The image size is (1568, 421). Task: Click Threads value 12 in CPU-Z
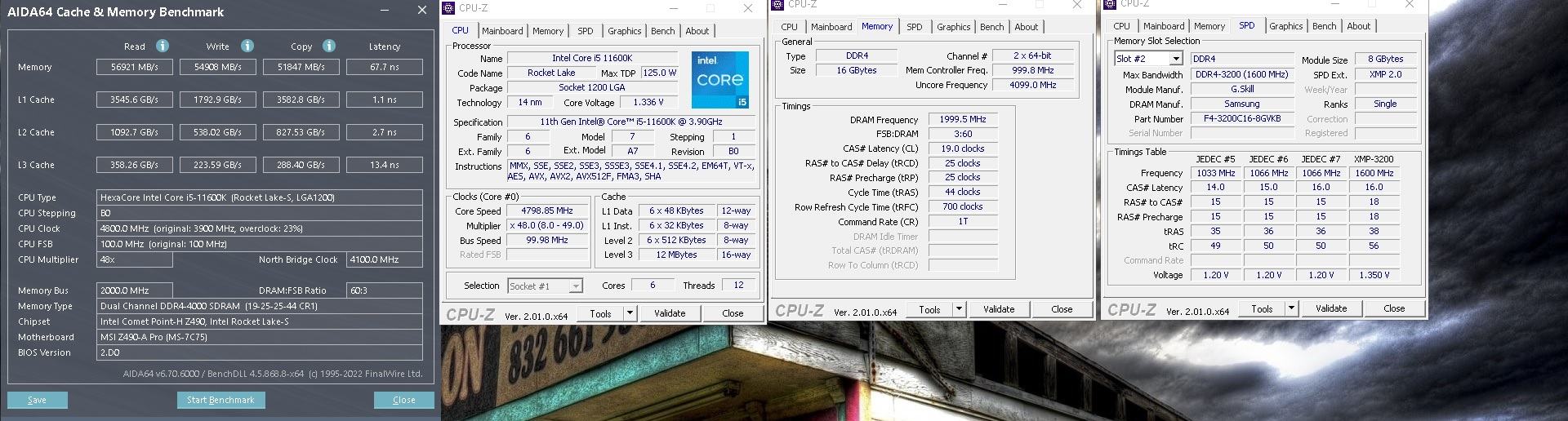[738, 286]
